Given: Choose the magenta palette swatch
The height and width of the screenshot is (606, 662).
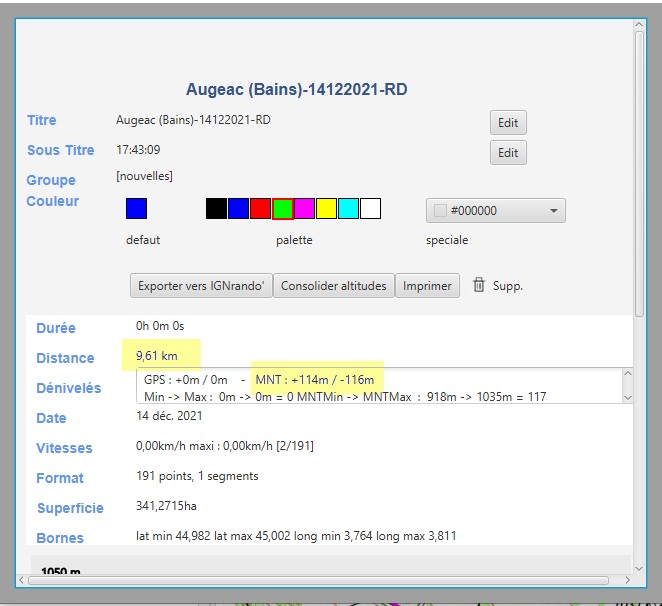Looking at the screenshot, I should click(304, 209).
